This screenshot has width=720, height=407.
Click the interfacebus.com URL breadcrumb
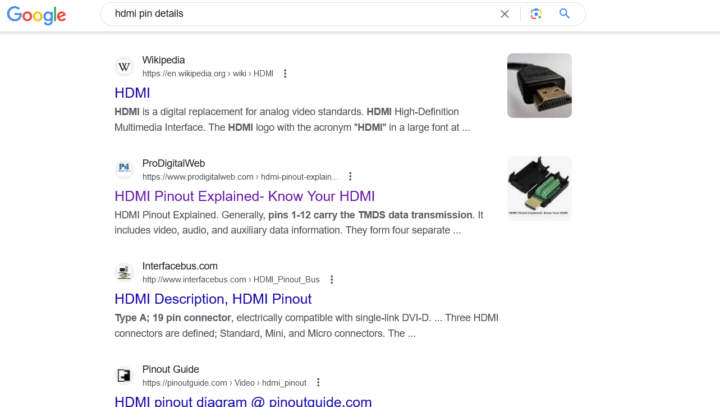pyautogui.click(x=231, y=279)
